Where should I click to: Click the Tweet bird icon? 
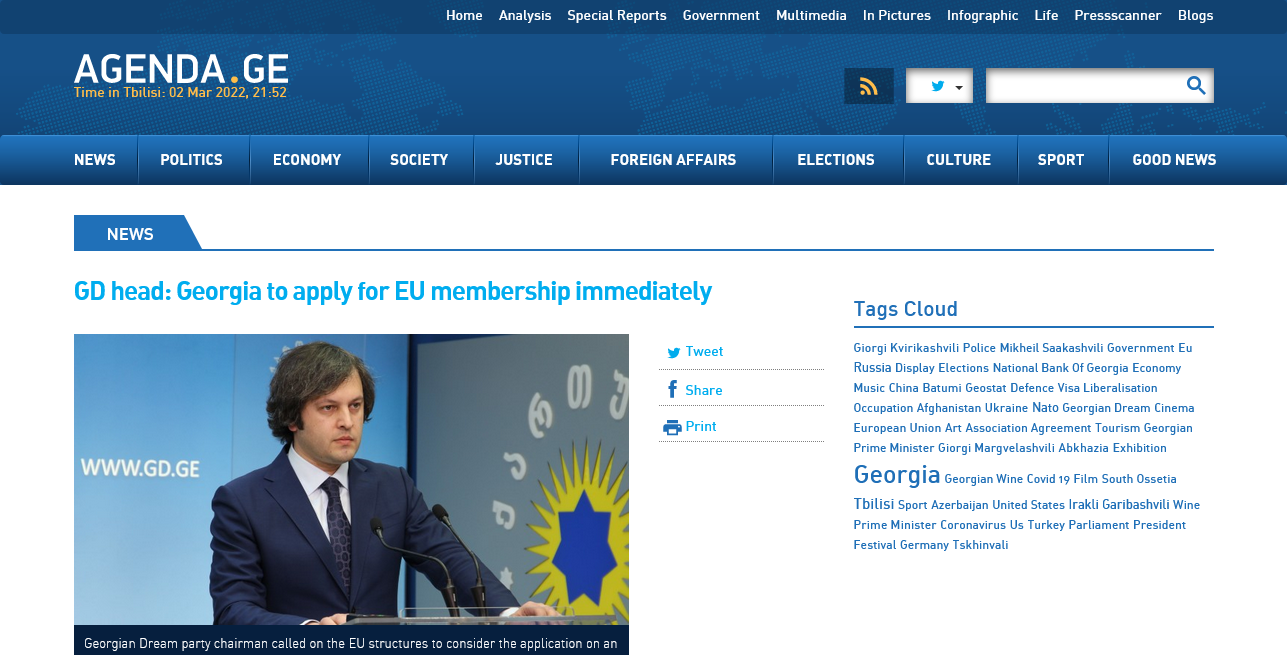click(674, 352)
